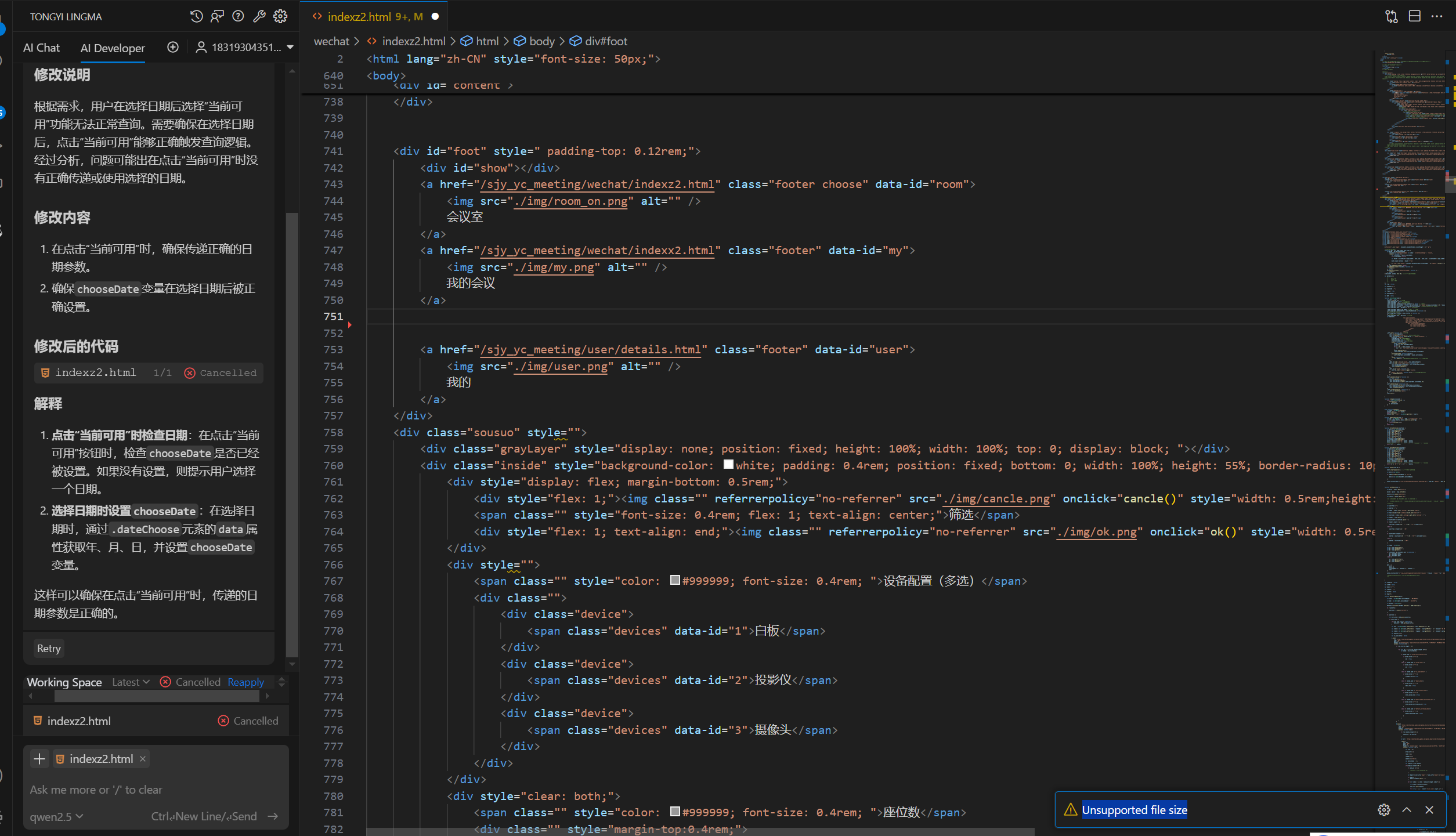Viewport: 1456px width, 836px height.
Task: Open Tongyi Lingma chat history
Action: coord(196,16)
